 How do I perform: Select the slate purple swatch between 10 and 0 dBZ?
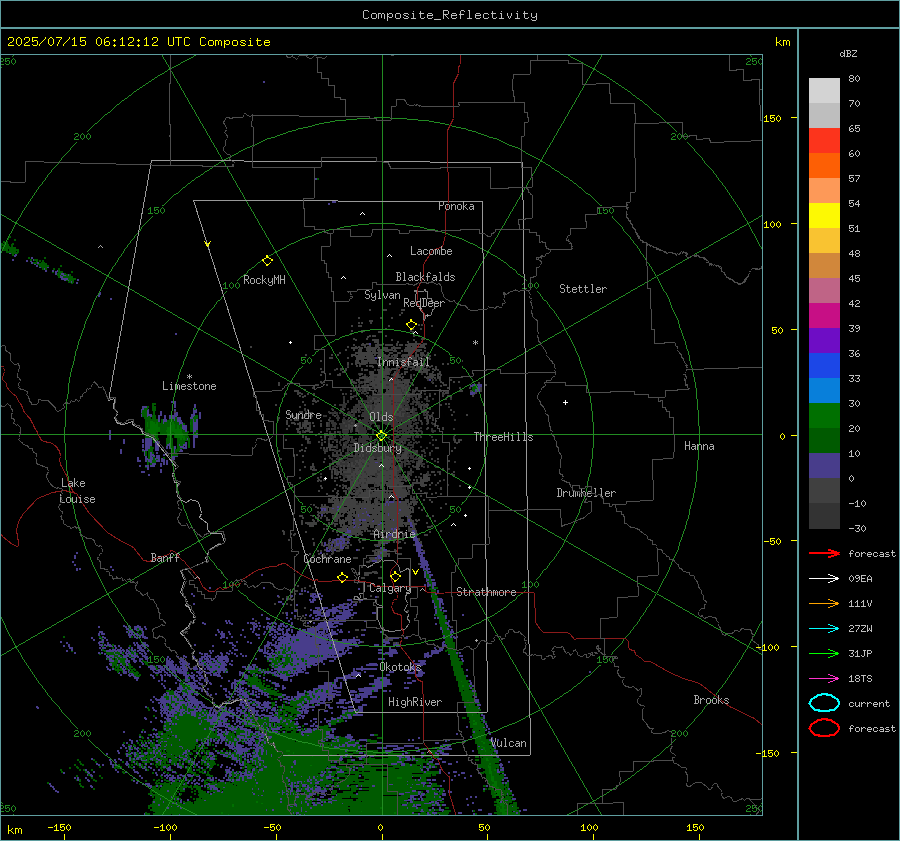824,465
